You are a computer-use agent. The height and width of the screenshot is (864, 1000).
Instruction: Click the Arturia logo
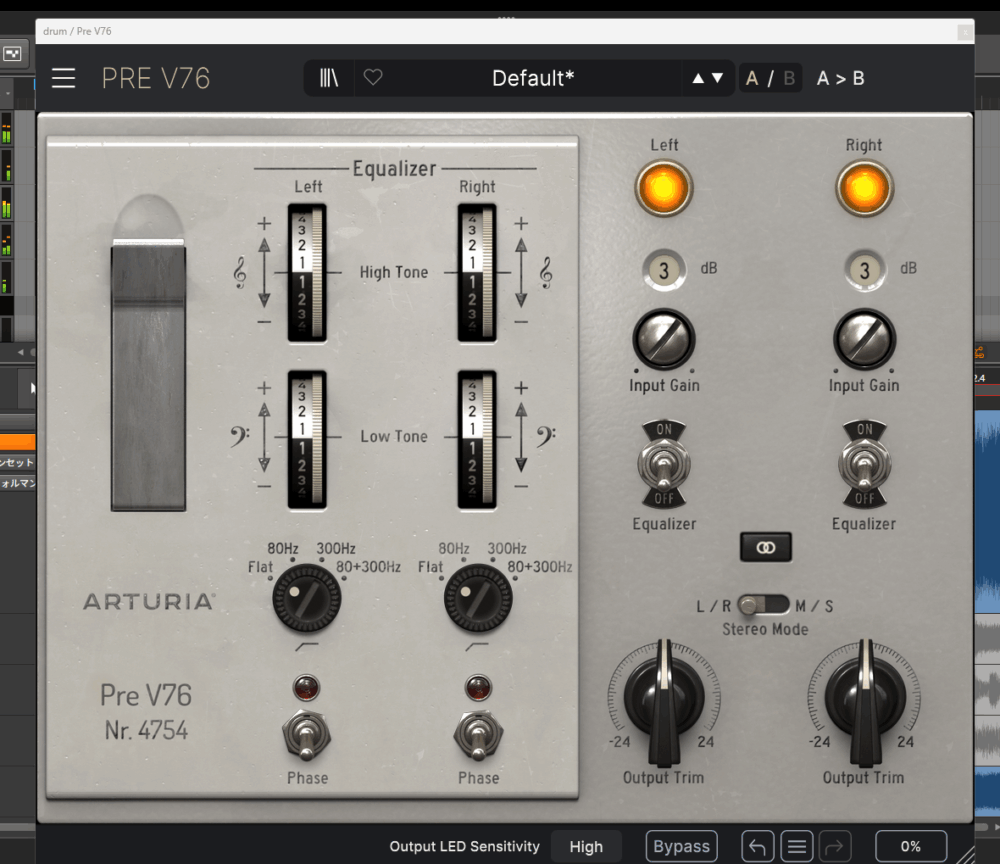tap(149, 601)
